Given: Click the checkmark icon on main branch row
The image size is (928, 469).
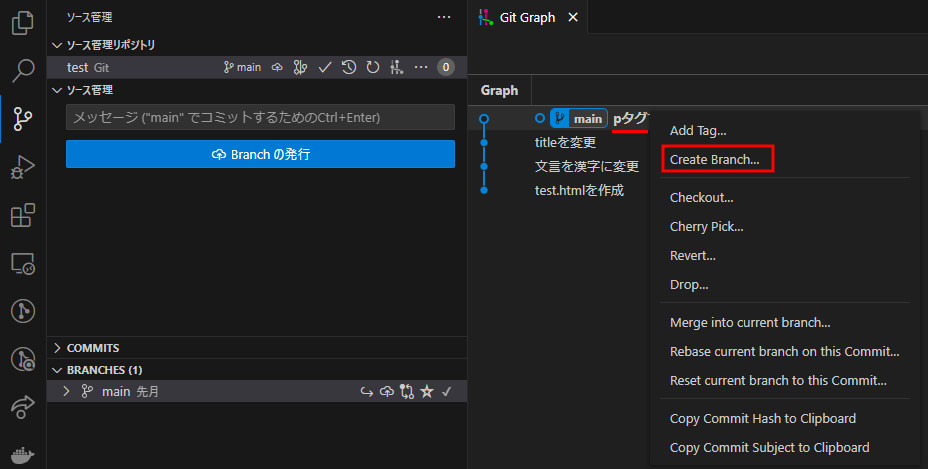Looking at the screenshot, I should pos(447,391).
